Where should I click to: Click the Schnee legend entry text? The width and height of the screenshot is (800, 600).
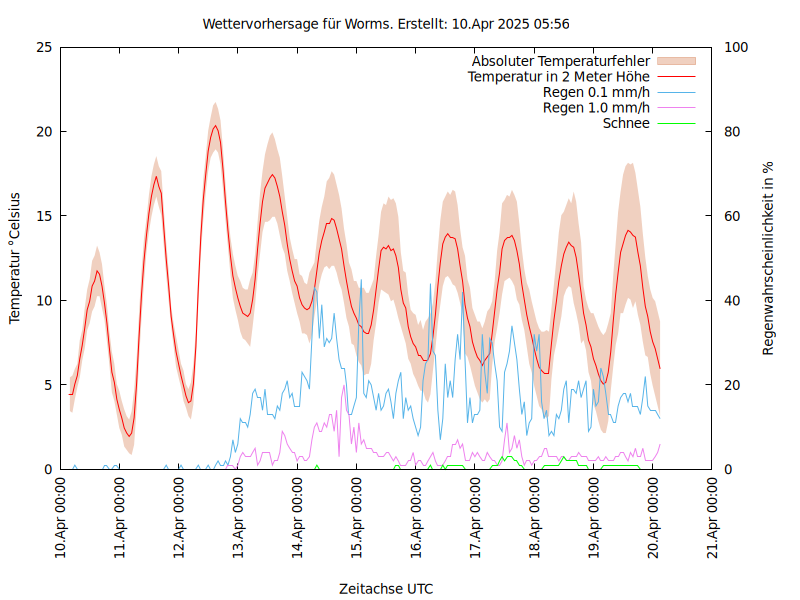tap(626, 123)
